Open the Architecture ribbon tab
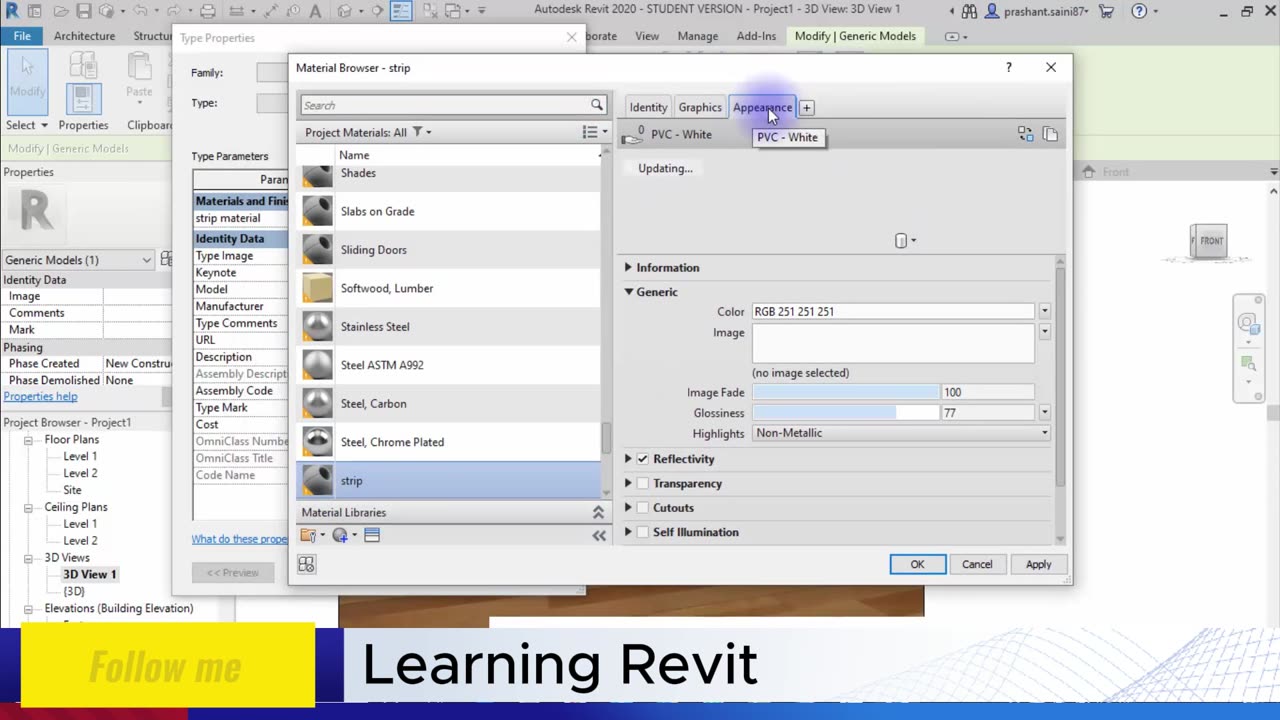The height and width of the screenshot is (720, 1280). click(84, 36)
